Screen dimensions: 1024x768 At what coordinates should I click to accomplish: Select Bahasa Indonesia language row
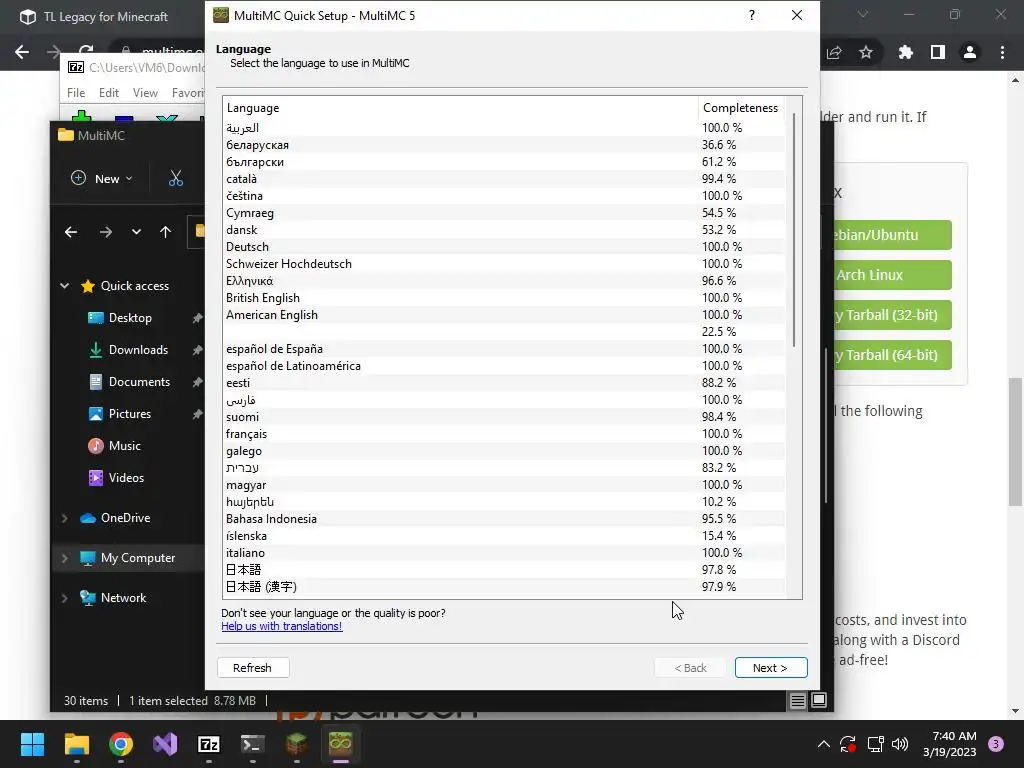coord(504,519)
